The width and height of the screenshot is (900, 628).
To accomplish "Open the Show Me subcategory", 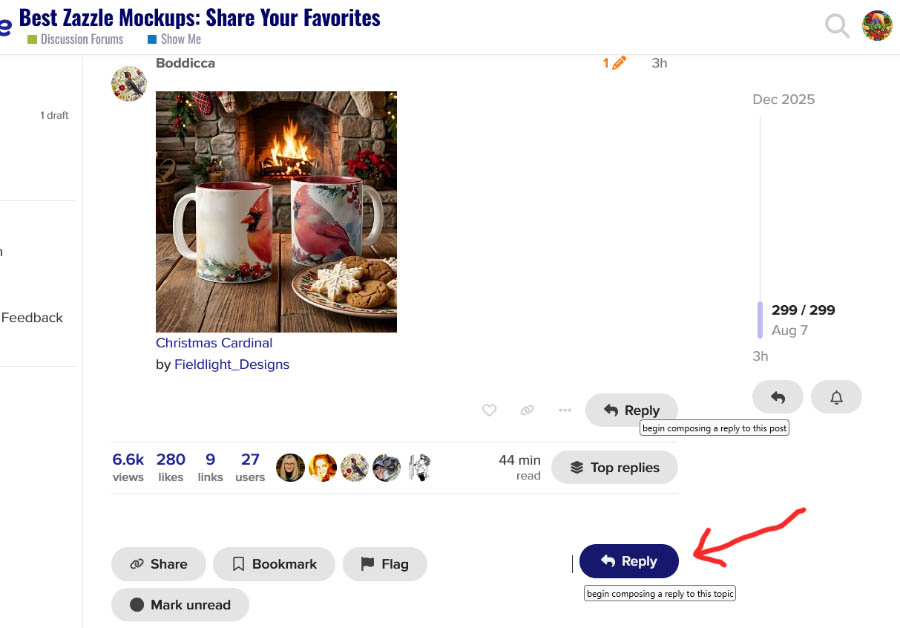I will click(x=174, y=39).
